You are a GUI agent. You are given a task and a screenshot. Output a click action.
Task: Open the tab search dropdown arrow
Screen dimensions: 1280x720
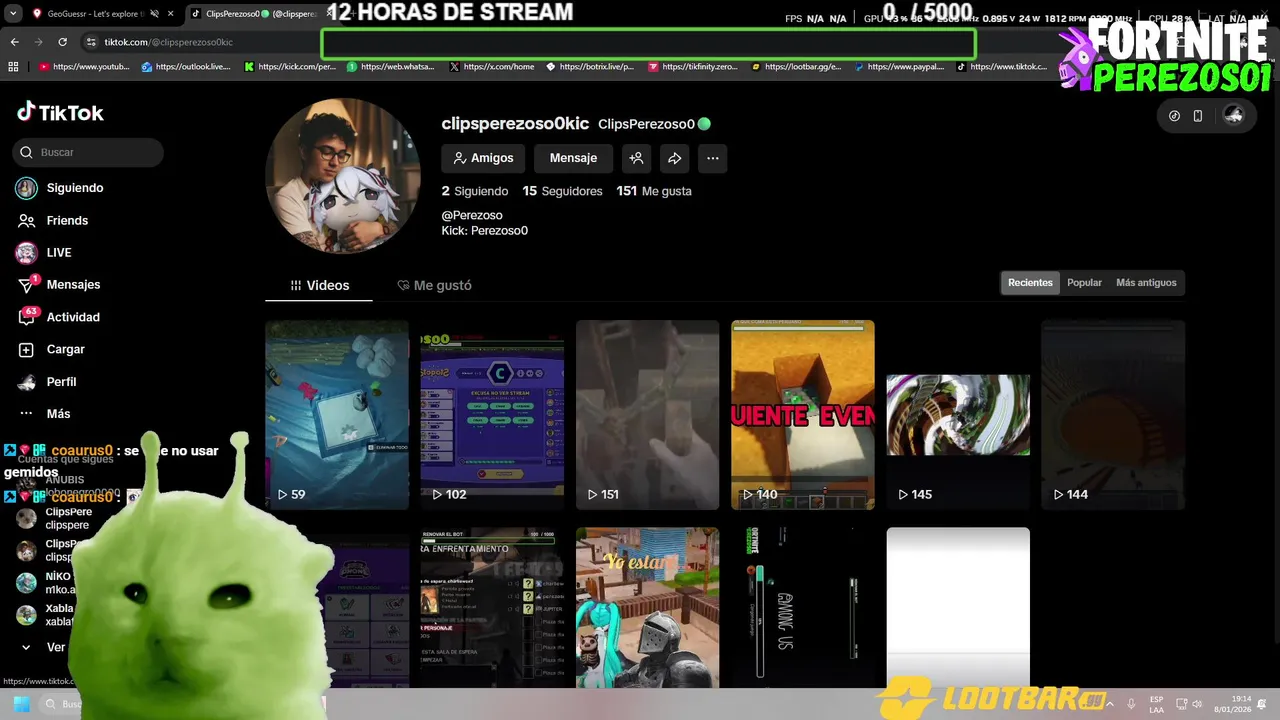coord(13,14)
